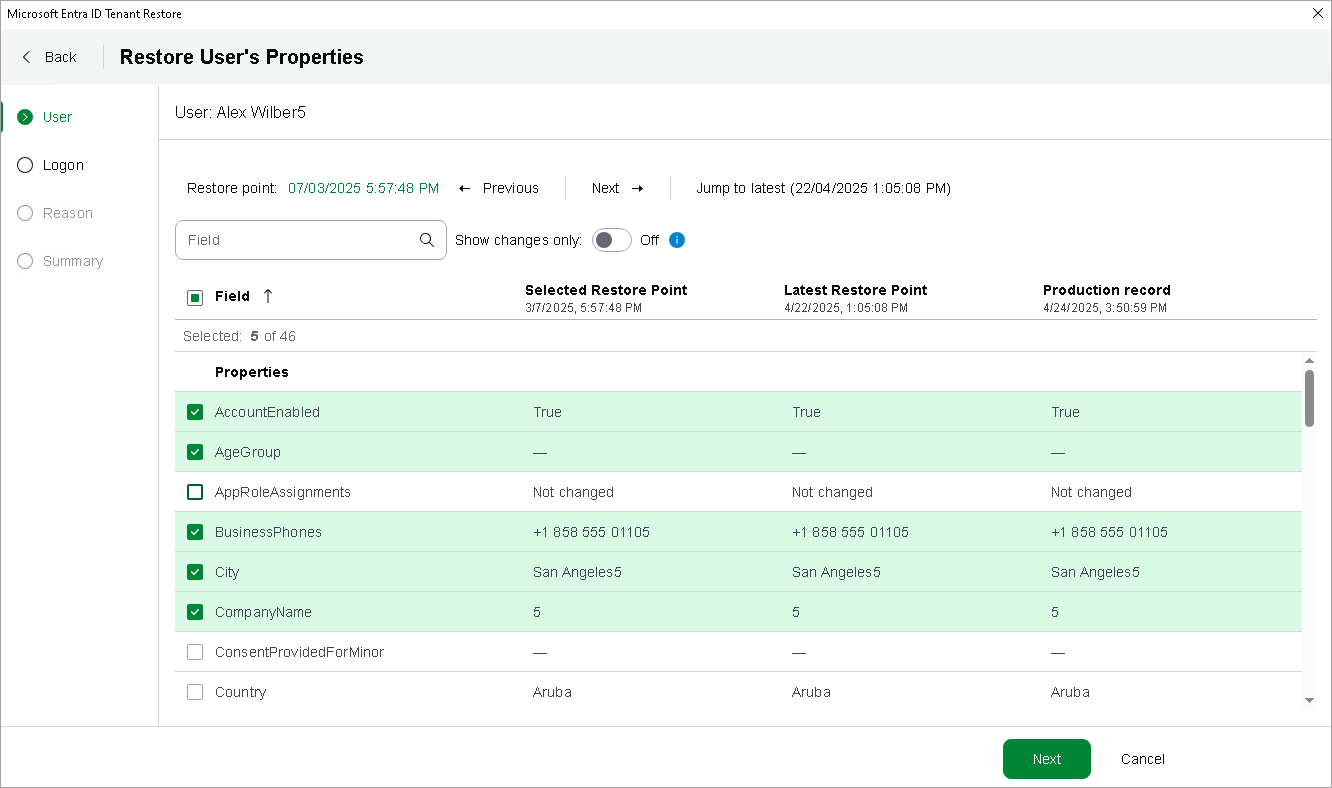Click the search magnifier icon
This screenshot has height=788, width=1332.
(427, 240)
